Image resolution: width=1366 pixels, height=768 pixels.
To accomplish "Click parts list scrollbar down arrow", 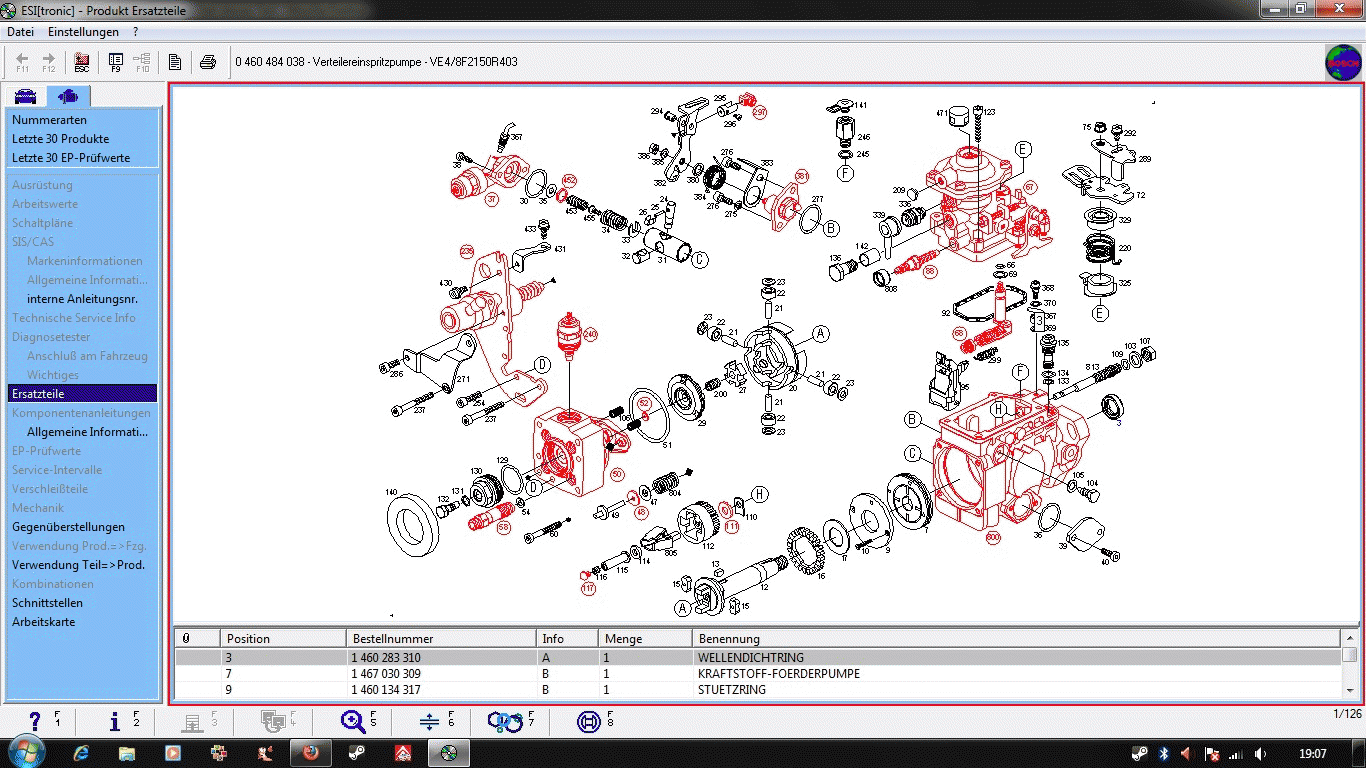I will (1350, 690).
